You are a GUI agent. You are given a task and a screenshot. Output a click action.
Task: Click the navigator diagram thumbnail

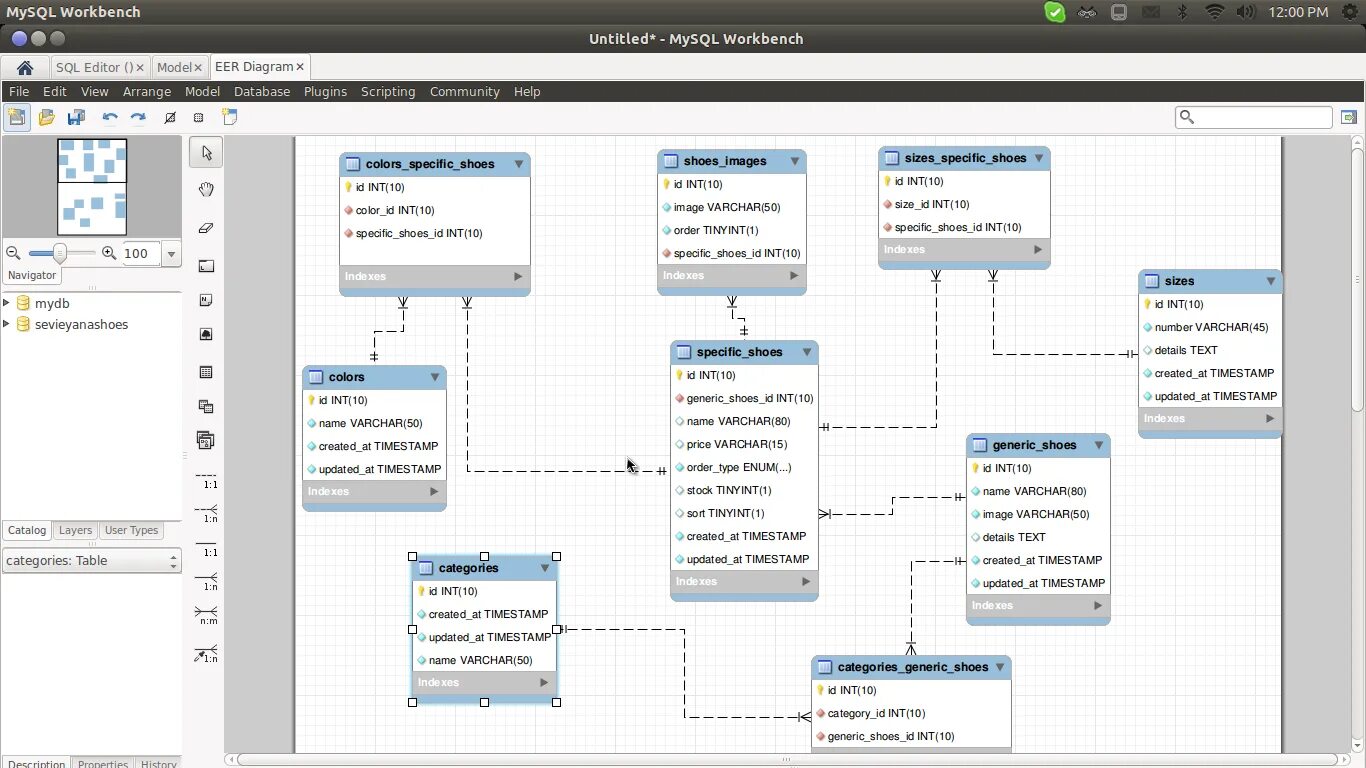(x=92, y=186)
